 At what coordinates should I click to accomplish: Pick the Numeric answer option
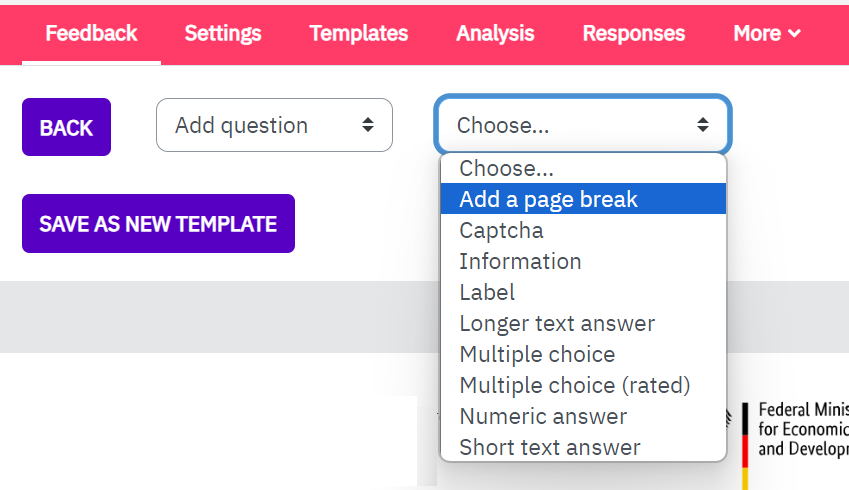click(x=583, y=416)
